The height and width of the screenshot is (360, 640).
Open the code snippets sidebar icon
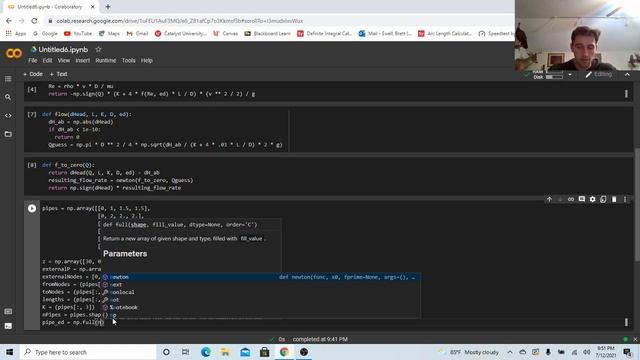(8, 116)
